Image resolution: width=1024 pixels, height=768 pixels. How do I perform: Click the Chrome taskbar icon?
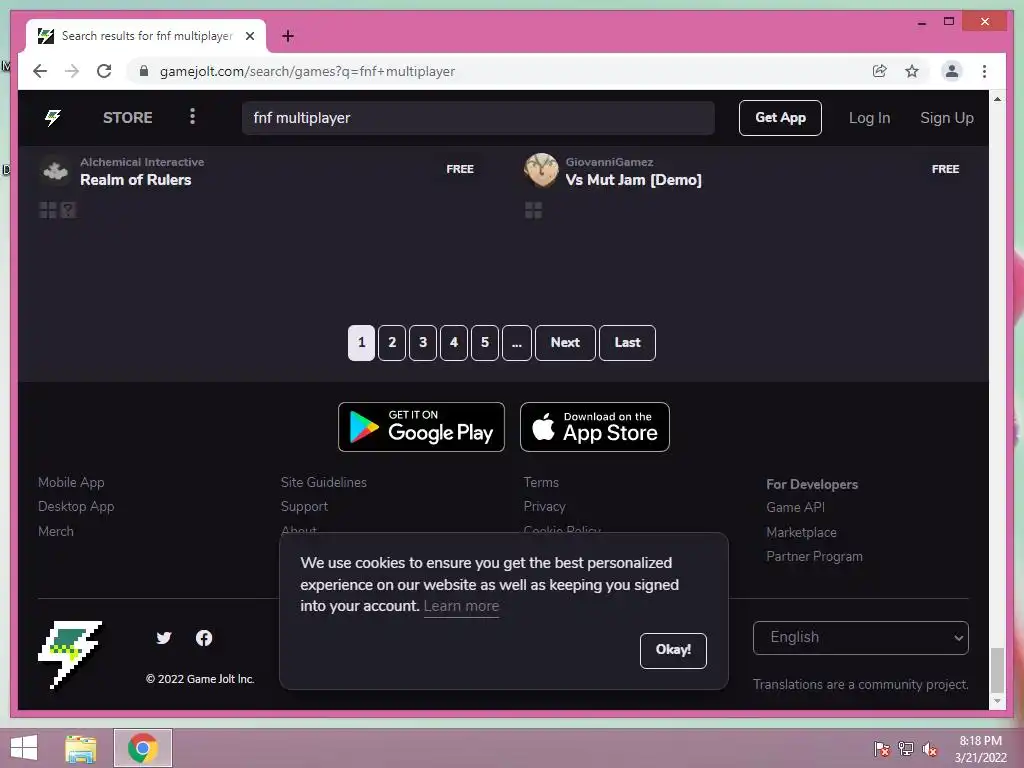(x=143, y=748)
